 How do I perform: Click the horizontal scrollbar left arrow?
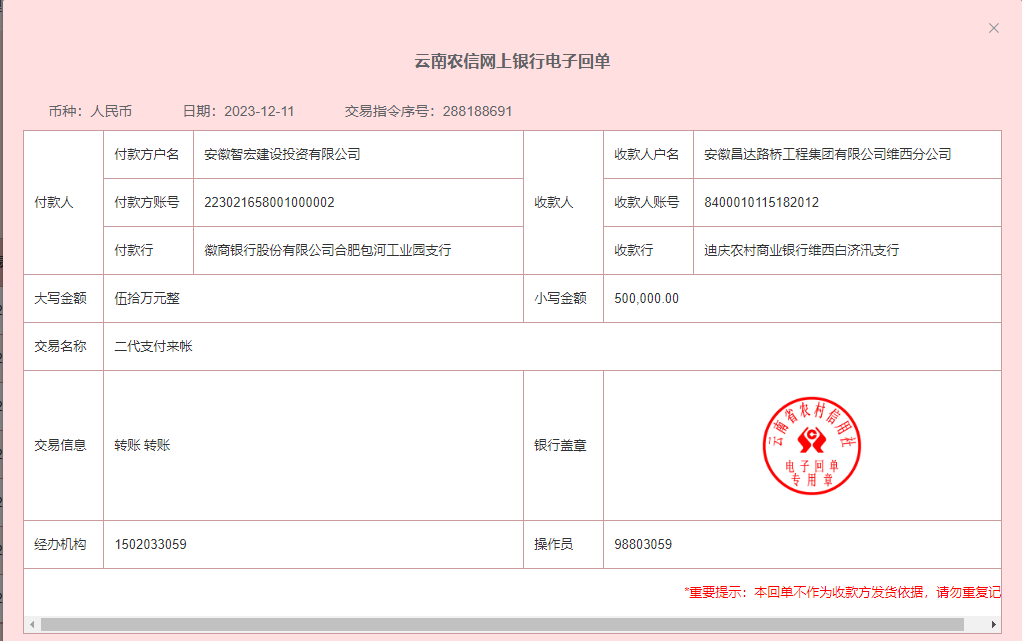pos(33,624)
